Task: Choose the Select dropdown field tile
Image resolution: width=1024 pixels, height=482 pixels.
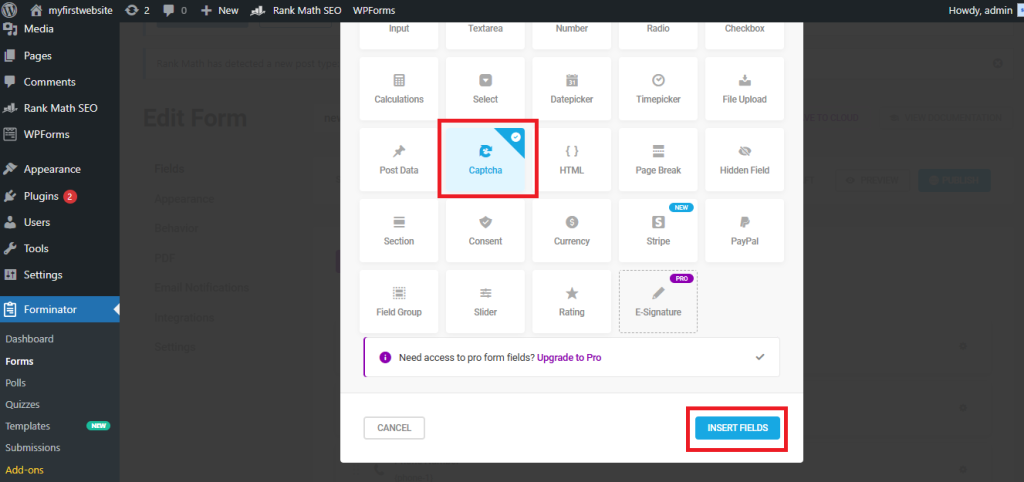Action: click(485, 90)
